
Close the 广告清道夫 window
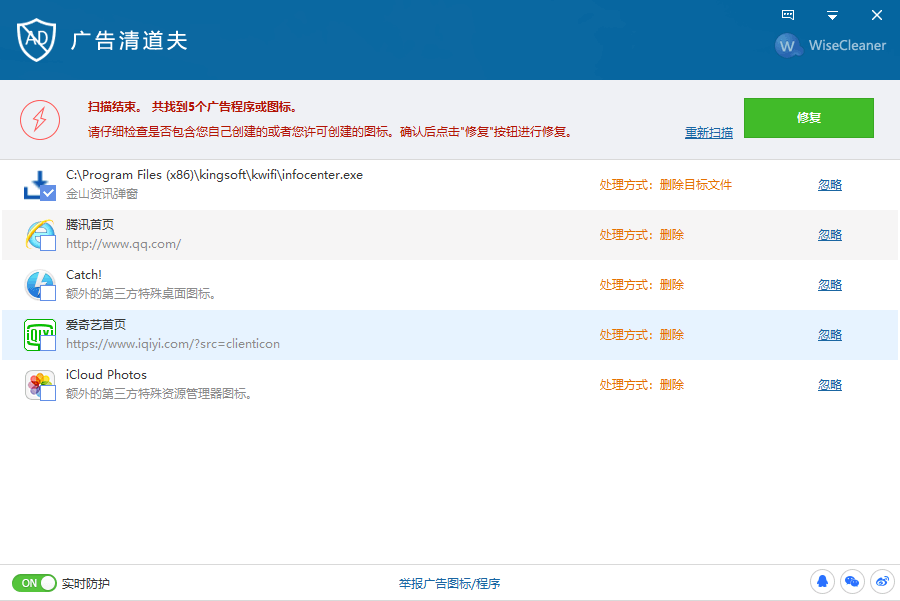click(876, 15)
